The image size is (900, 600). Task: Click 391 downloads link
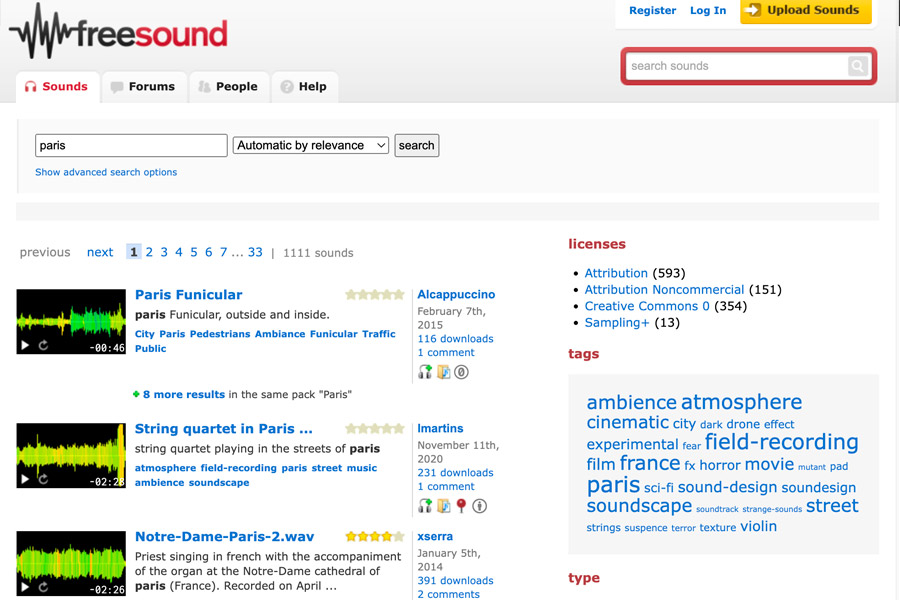456,580
